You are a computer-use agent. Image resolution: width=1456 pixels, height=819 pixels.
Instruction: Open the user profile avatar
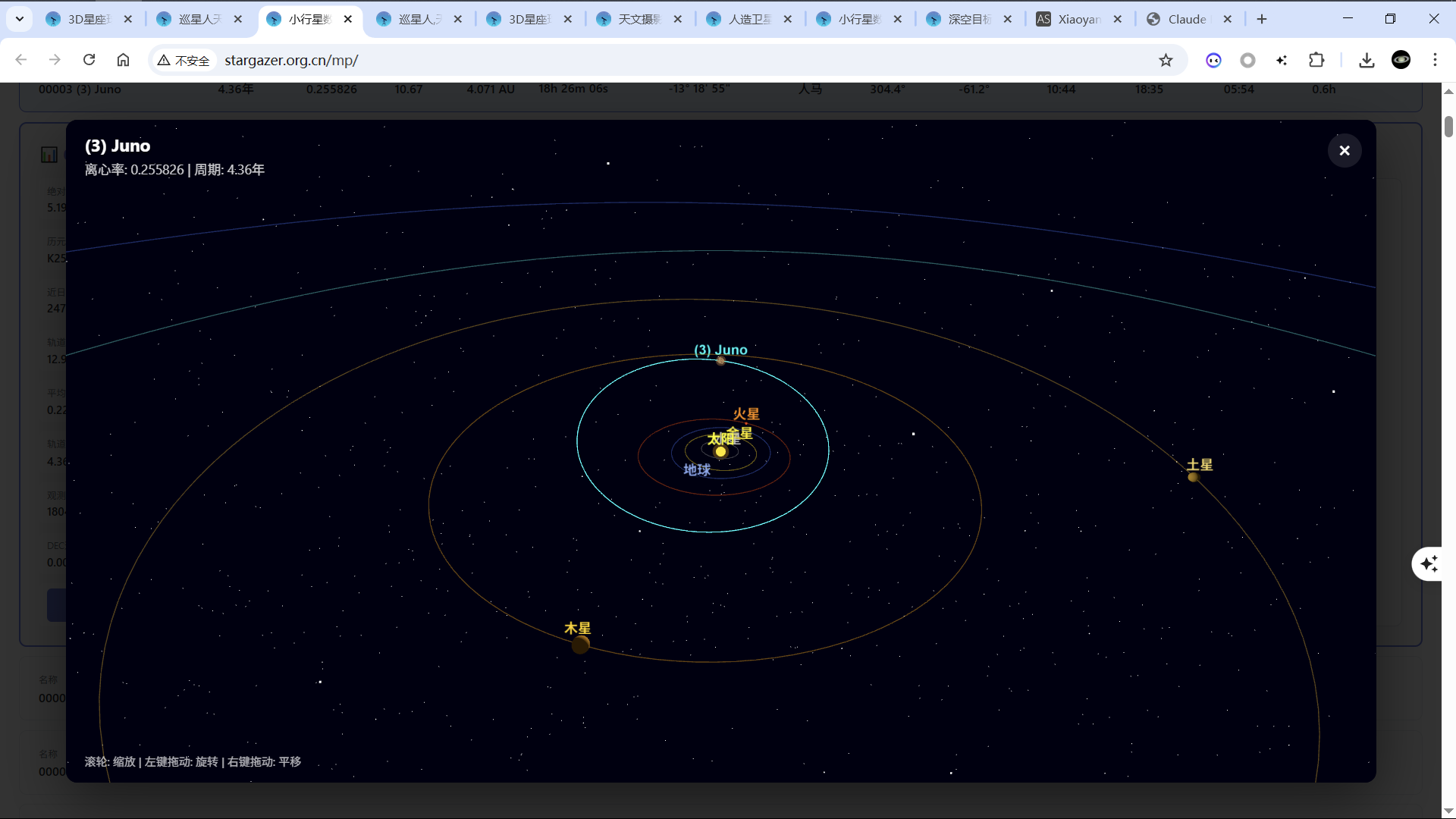[x=1401, y=60]
